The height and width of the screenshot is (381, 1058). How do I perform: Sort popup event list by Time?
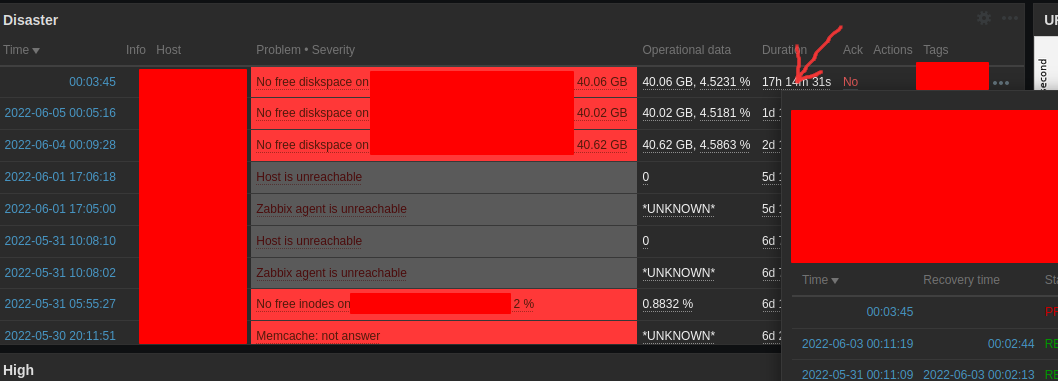pyautogui.click(x=820, y=280)
